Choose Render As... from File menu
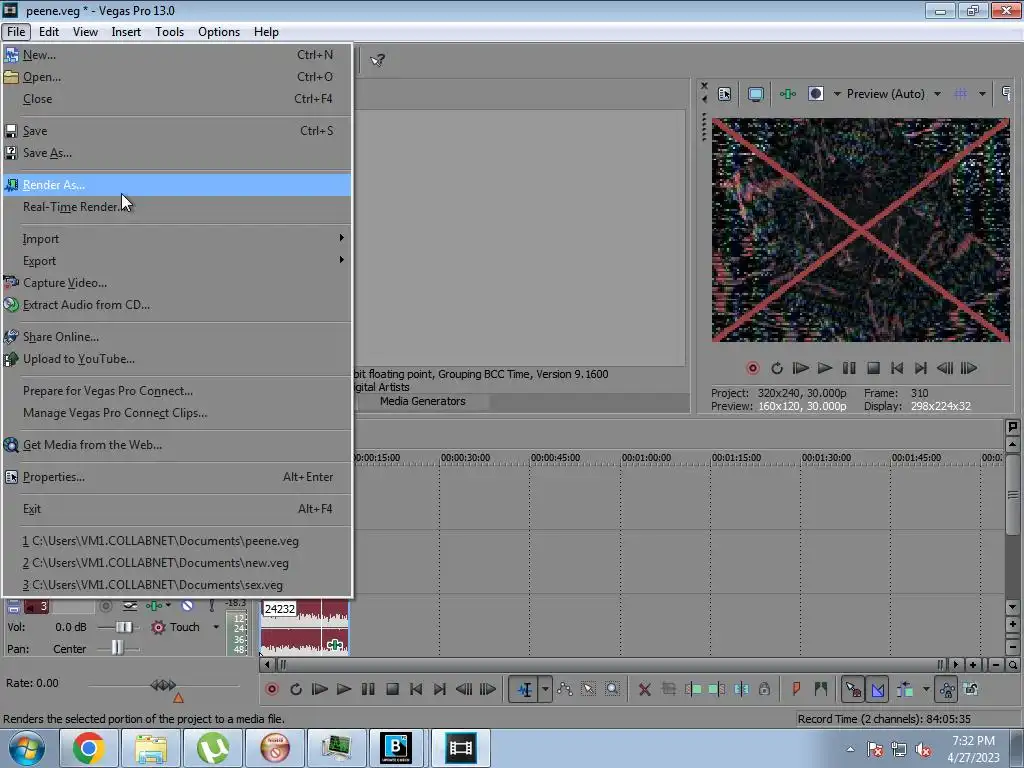 pos(177,185)
